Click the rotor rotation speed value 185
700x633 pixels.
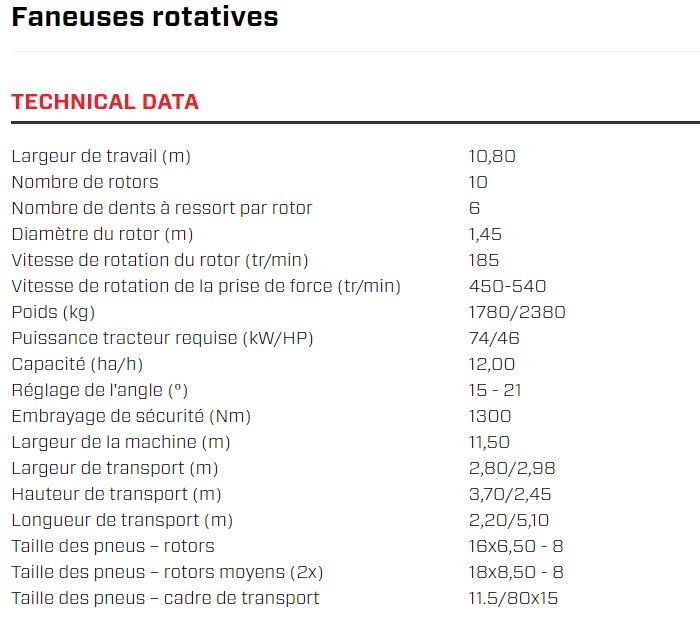[x=483, y=260]
